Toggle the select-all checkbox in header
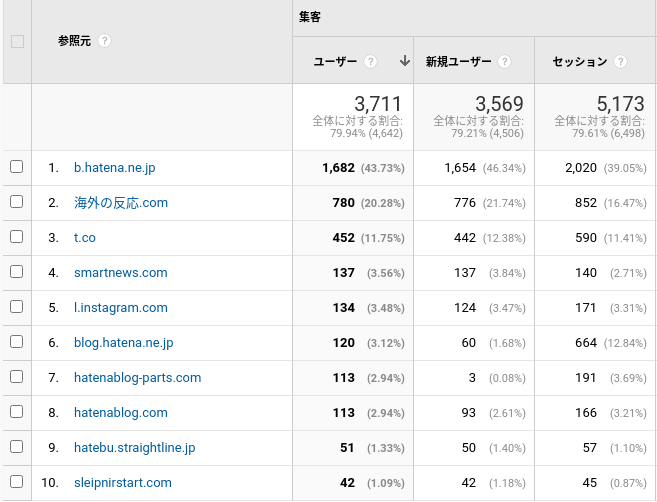Image resolution: width=657 pixels, height=502 pixels. click(x=17, y=41)
